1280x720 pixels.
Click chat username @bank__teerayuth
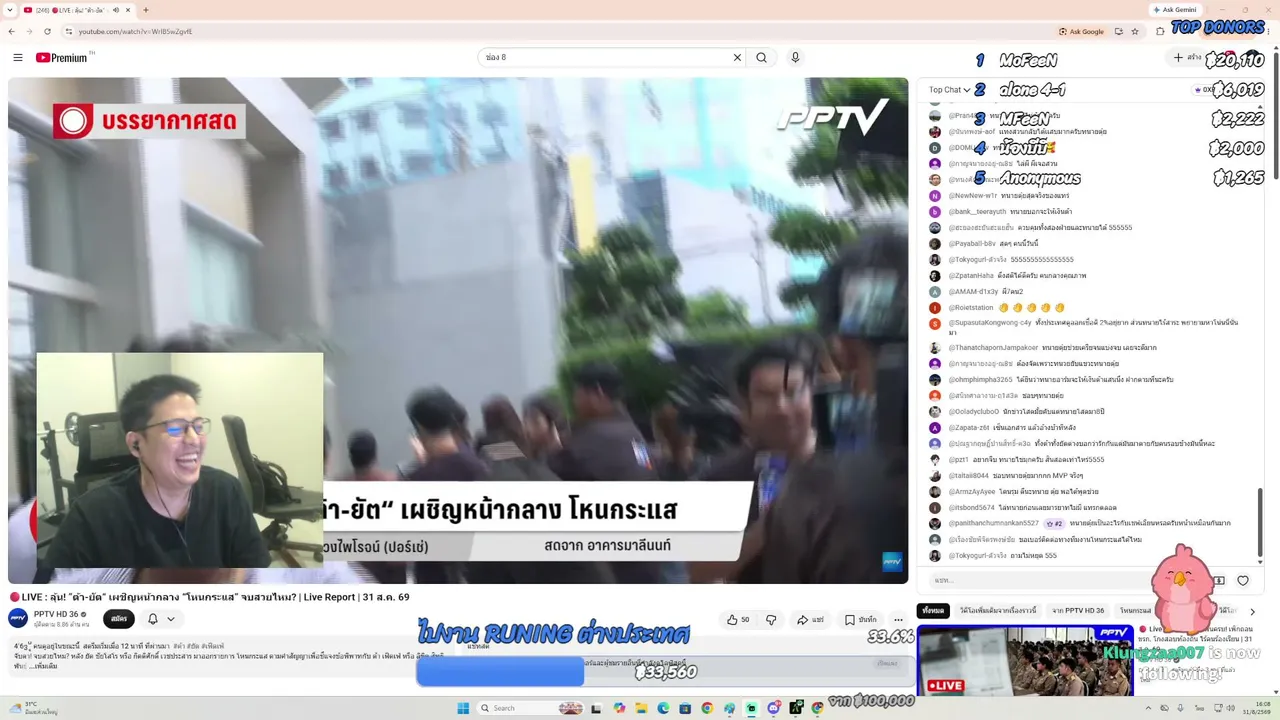pos(978,212)
